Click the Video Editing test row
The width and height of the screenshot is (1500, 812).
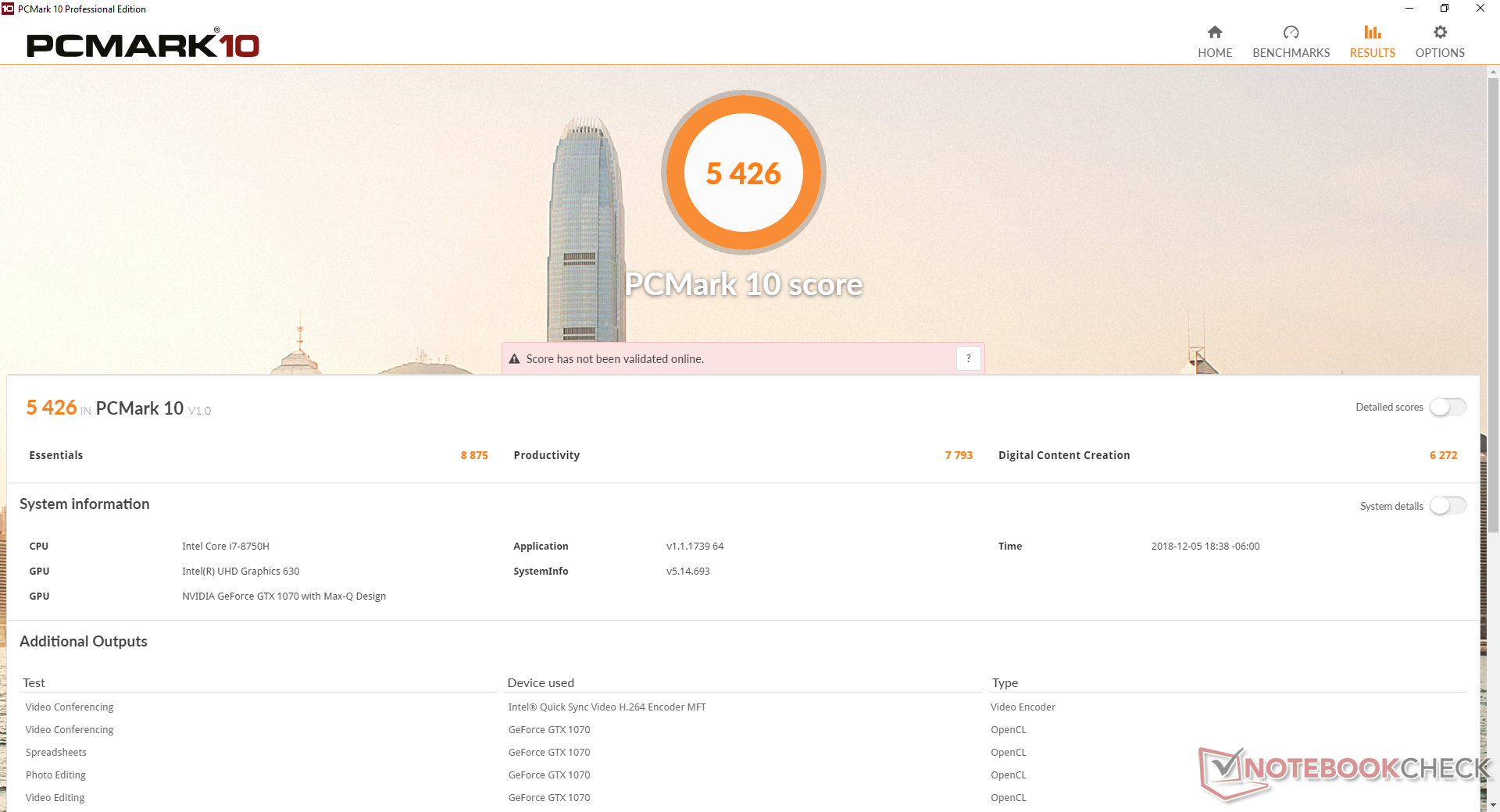pyautogui.click(x=55, y=798)
